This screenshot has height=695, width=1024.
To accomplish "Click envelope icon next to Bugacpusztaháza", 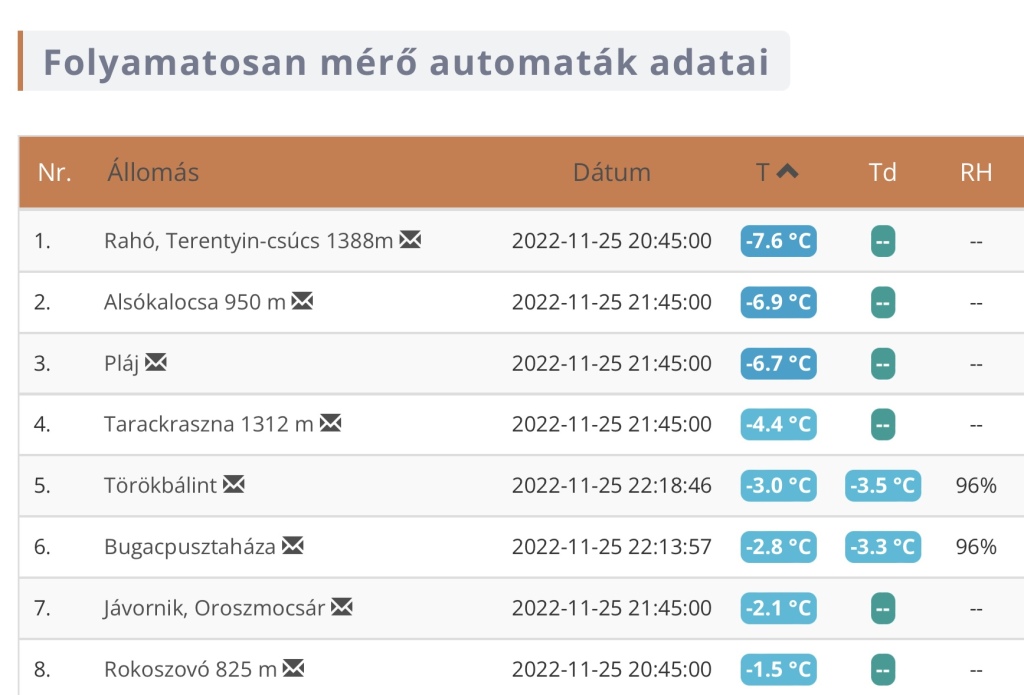I will point(292,546).
